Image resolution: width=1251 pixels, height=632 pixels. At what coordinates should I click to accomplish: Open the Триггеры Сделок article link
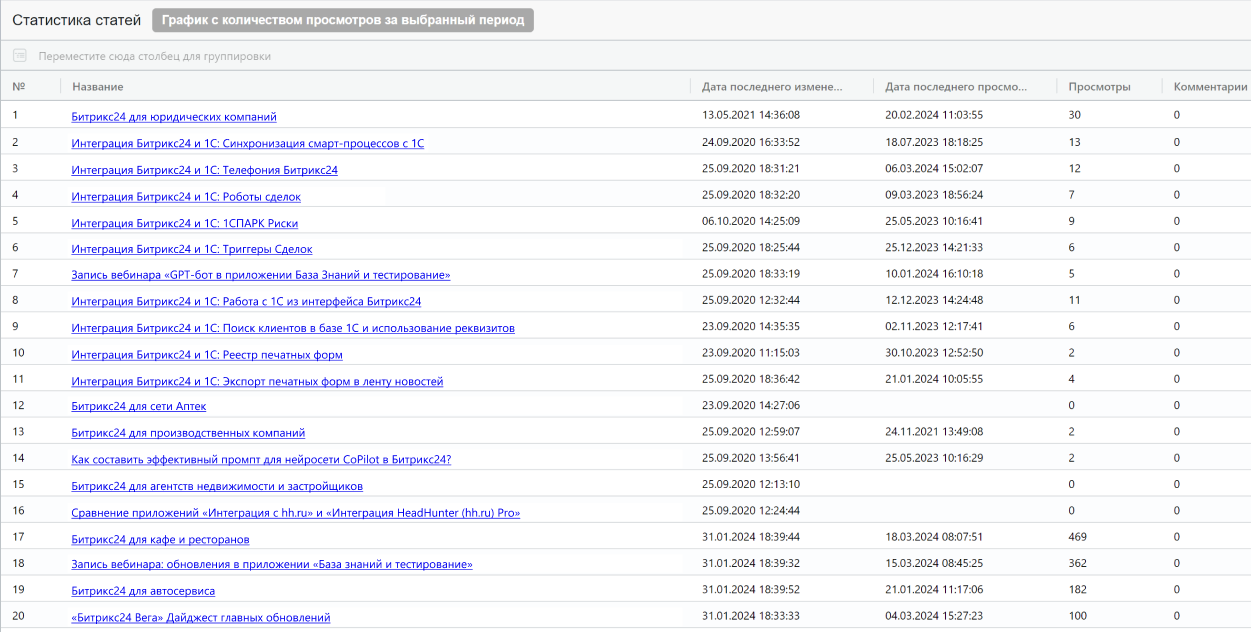(x=192, y=249)
